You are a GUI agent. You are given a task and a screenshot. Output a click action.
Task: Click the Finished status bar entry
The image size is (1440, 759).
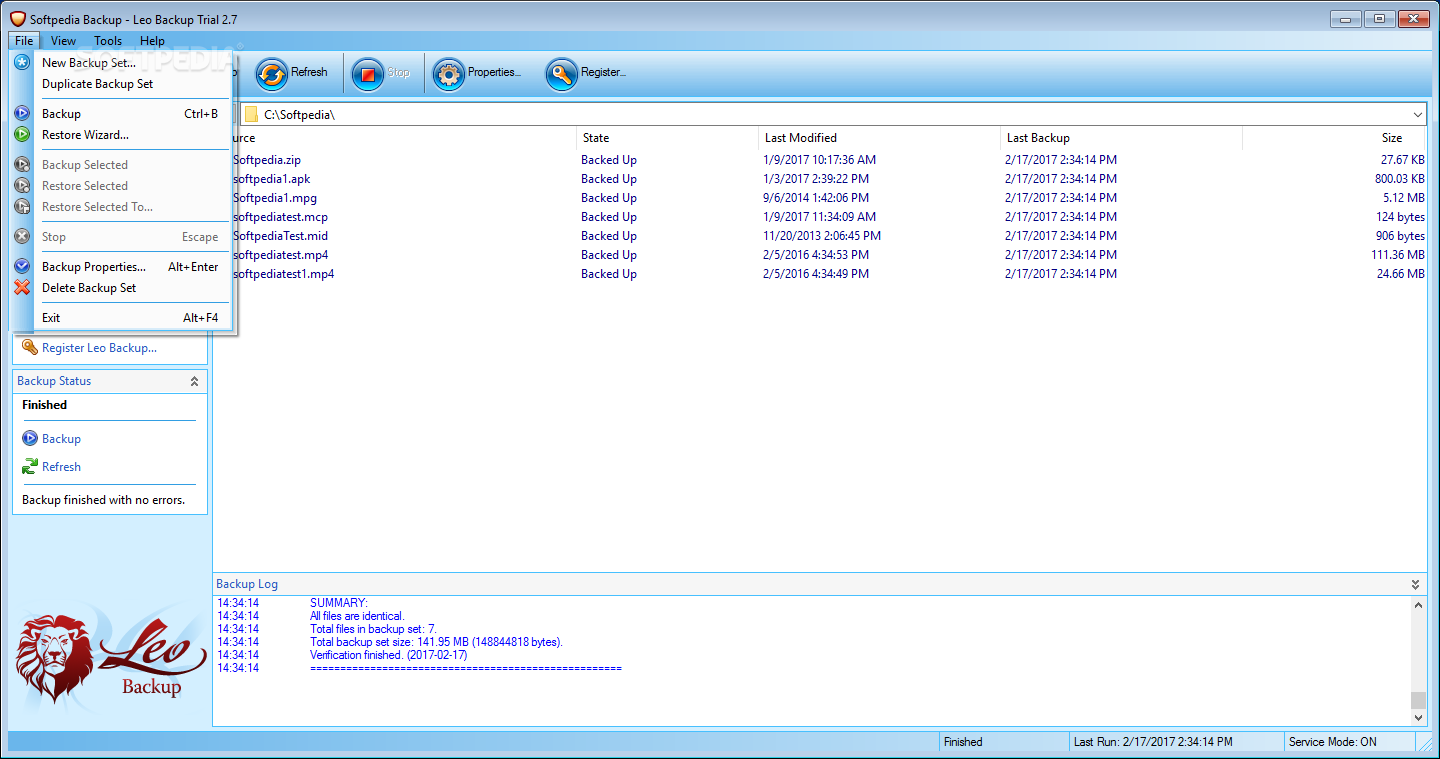tap(963, 742)
